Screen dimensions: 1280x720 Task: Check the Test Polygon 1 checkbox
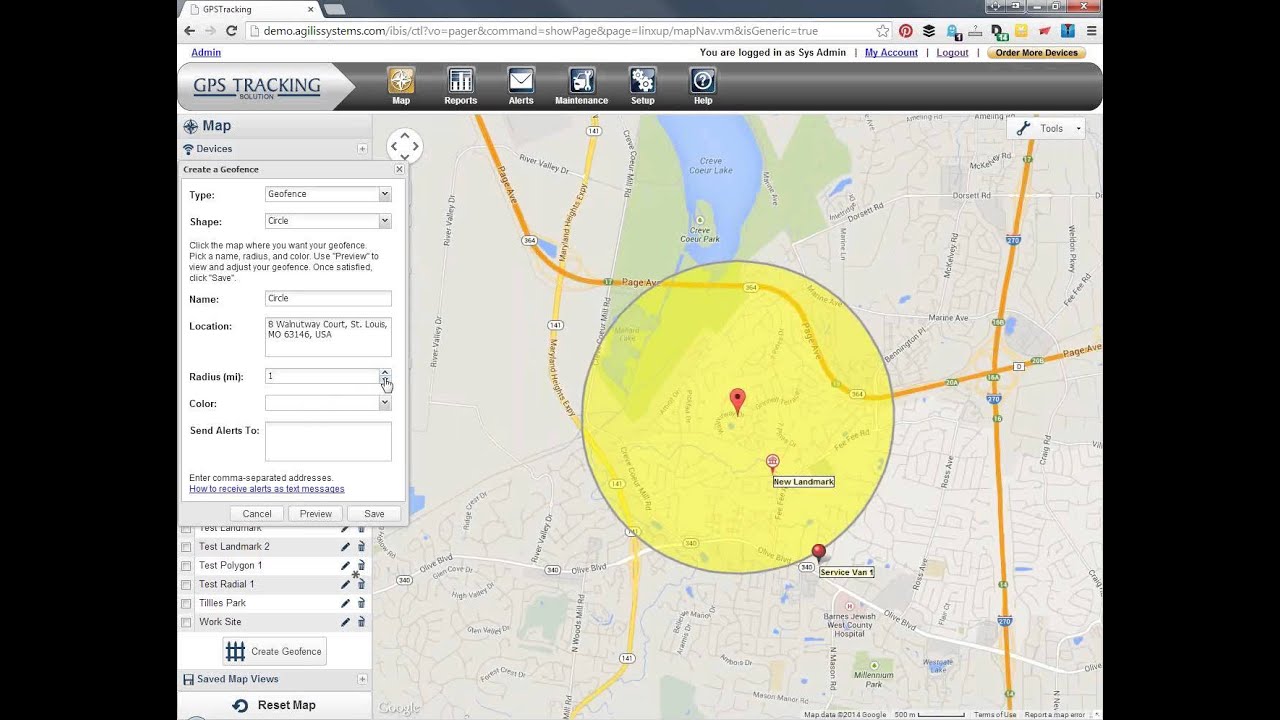tap(186, 566)
